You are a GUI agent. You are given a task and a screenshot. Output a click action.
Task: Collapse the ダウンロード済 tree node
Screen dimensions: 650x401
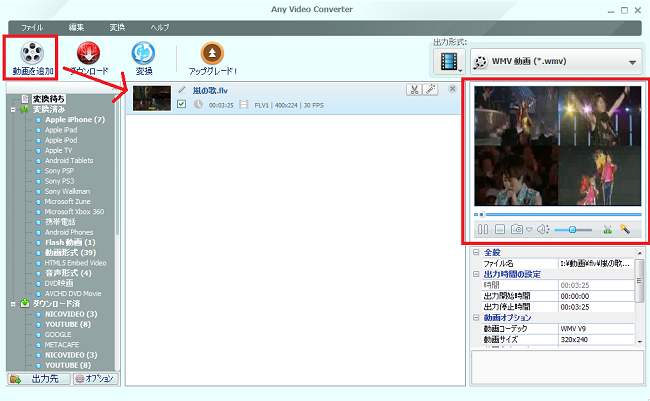pyautogui.click(x=13, y=304)
